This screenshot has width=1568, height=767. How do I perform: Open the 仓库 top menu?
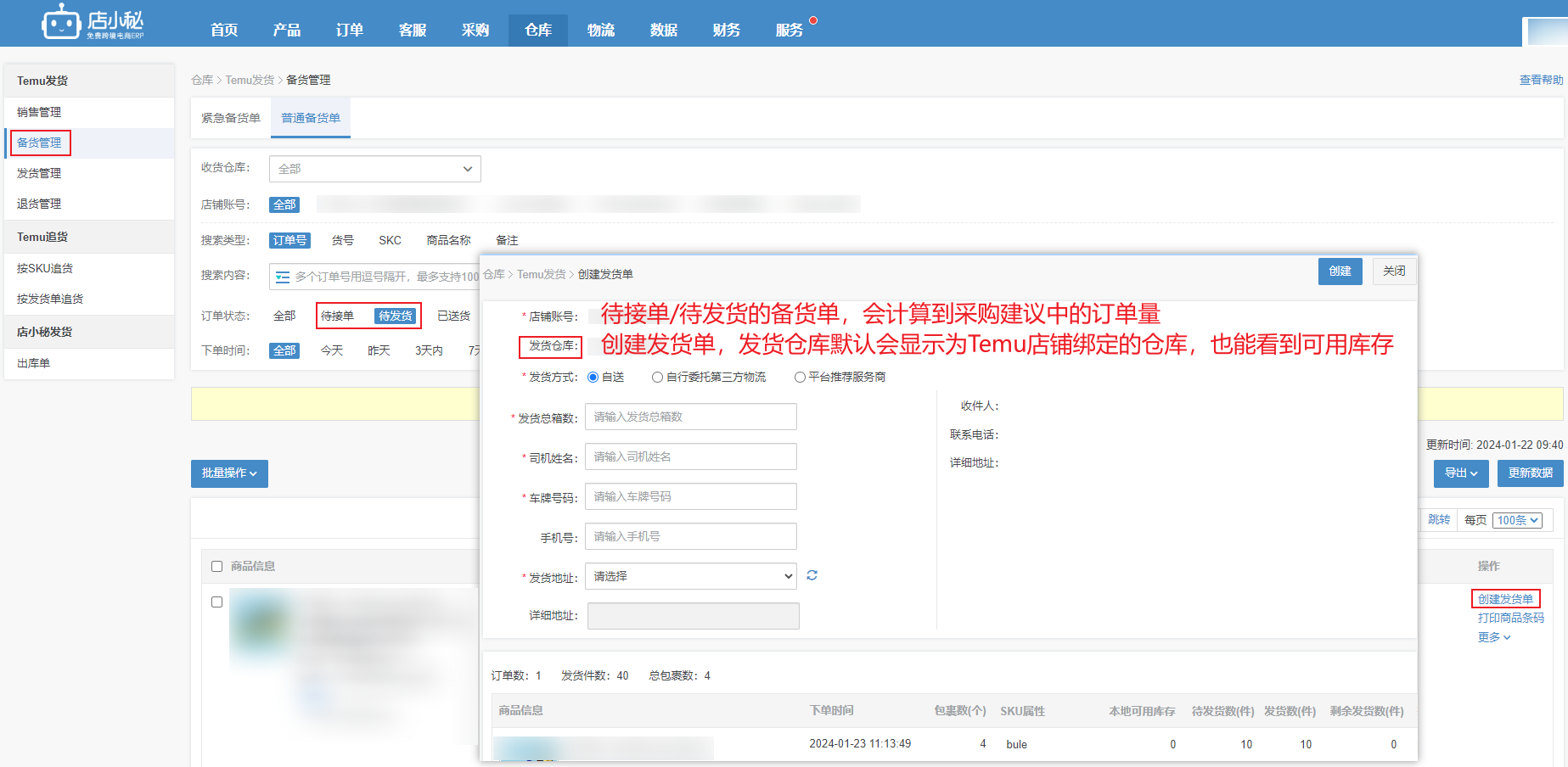(538, 30)
